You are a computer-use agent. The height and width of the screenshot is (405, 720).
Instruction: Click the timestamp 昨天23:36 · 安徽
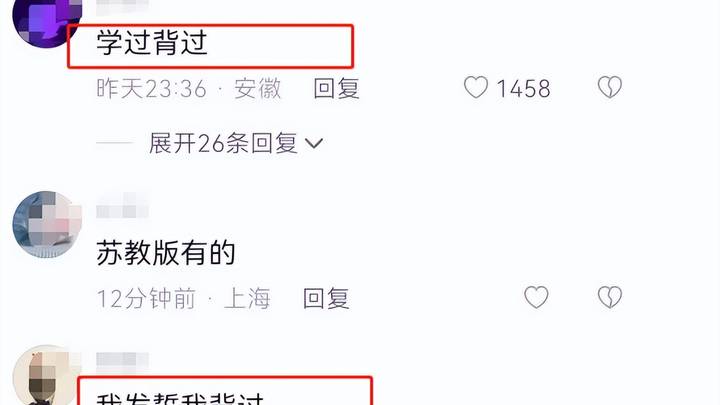click(189, 88)
